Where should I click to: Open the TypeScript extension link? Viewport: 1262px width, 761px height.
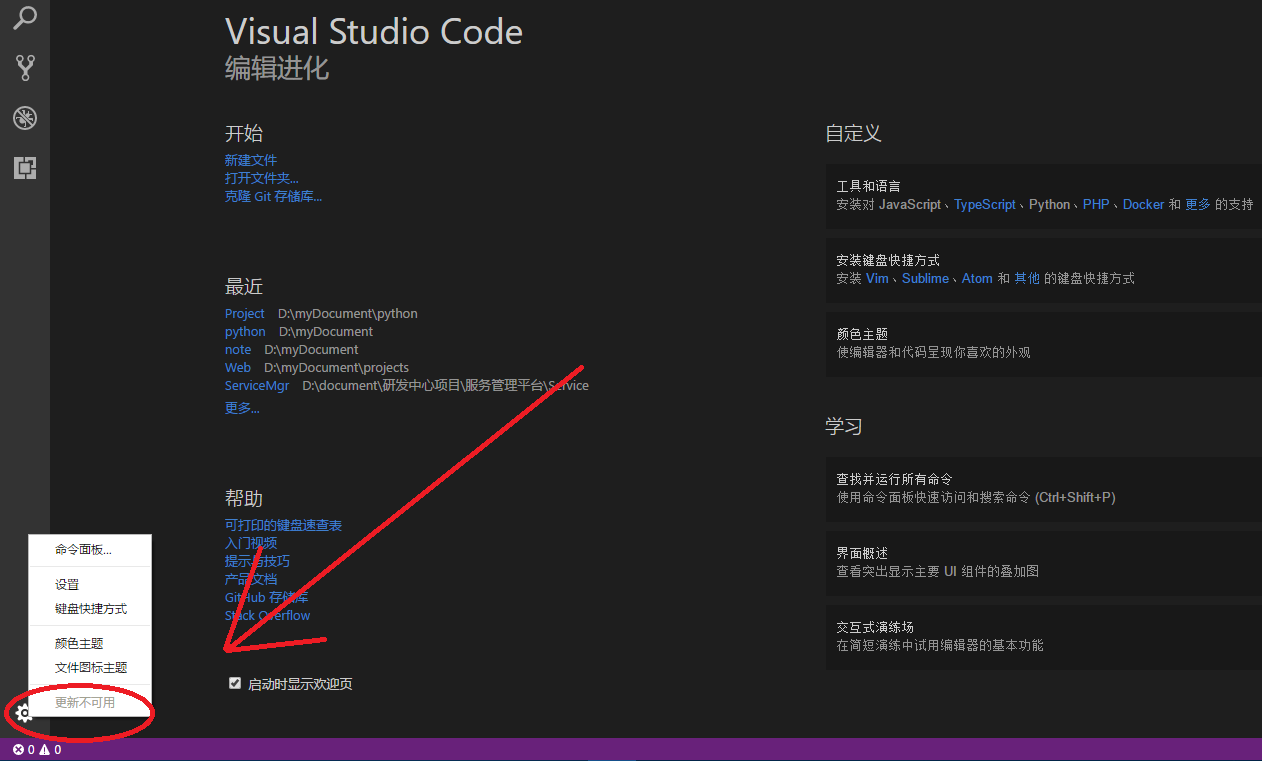[984, 204]
